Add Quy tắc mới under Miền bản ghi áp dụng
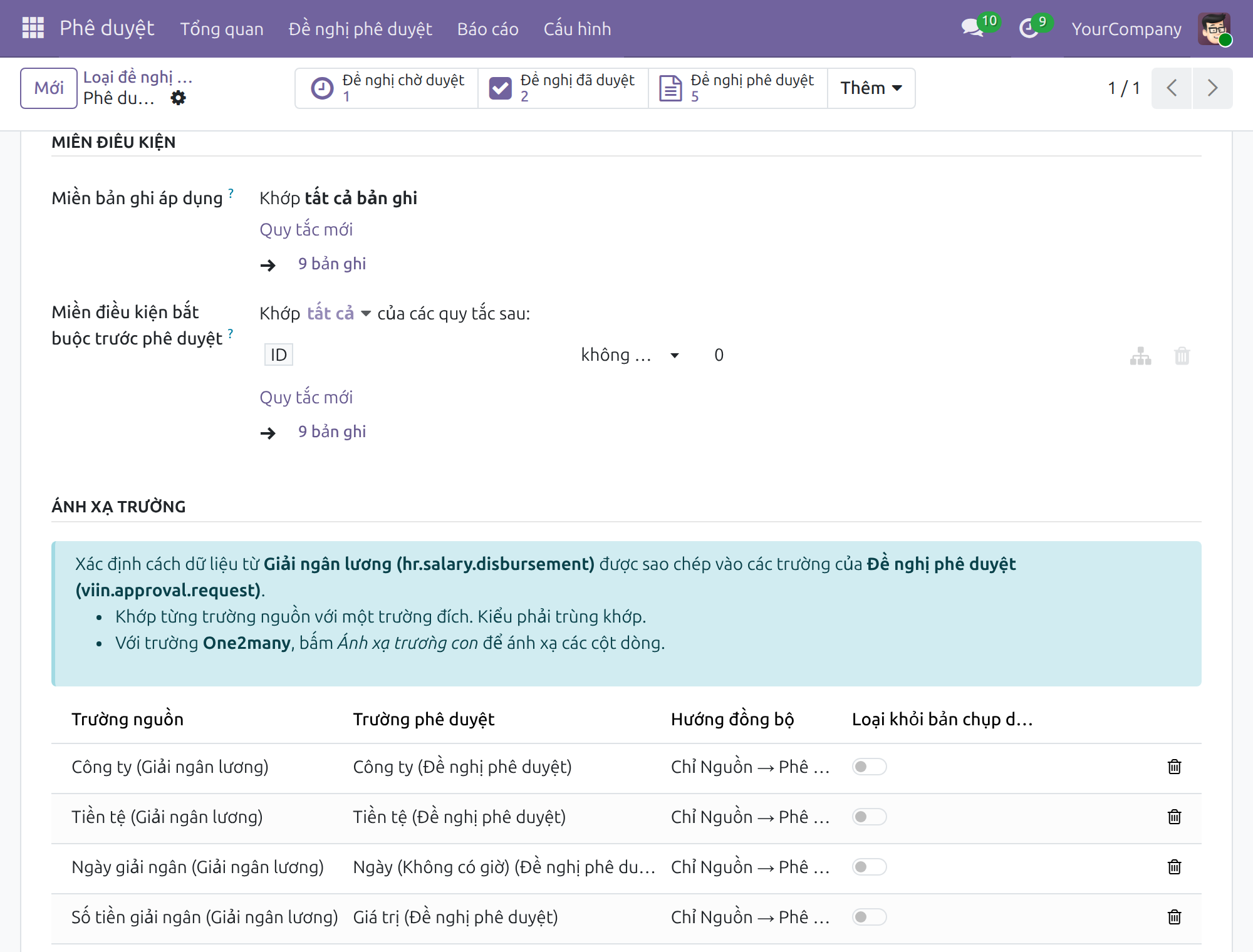The width and height of the screenshot is (1253, 952). pyautogui.click(x=306, y=229)
